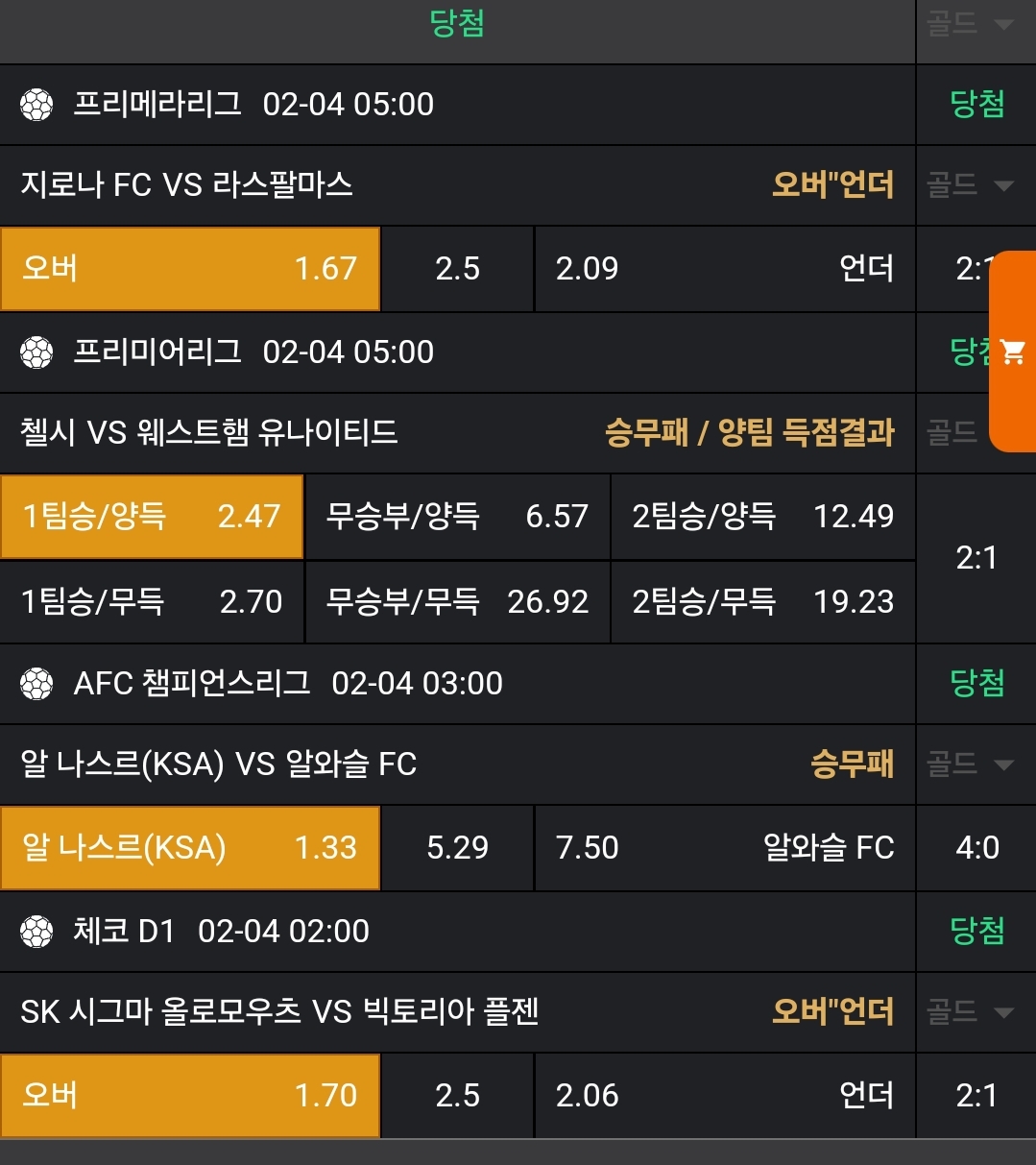
Task: Open 골드 dropdown for 지로나 FC match
Action: pyautogui.click(x=972, y=184)
